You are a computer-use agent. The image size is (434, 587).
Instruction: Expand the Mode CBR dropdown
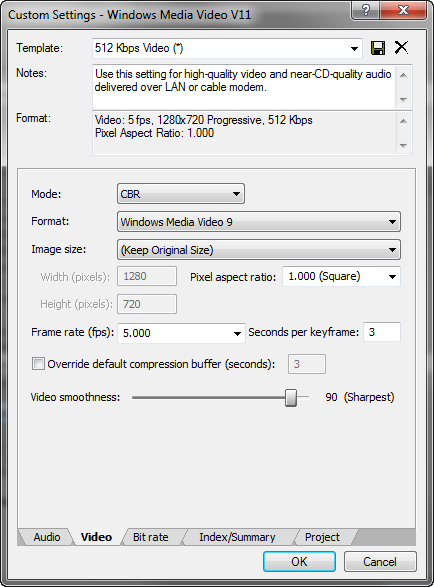181,194
